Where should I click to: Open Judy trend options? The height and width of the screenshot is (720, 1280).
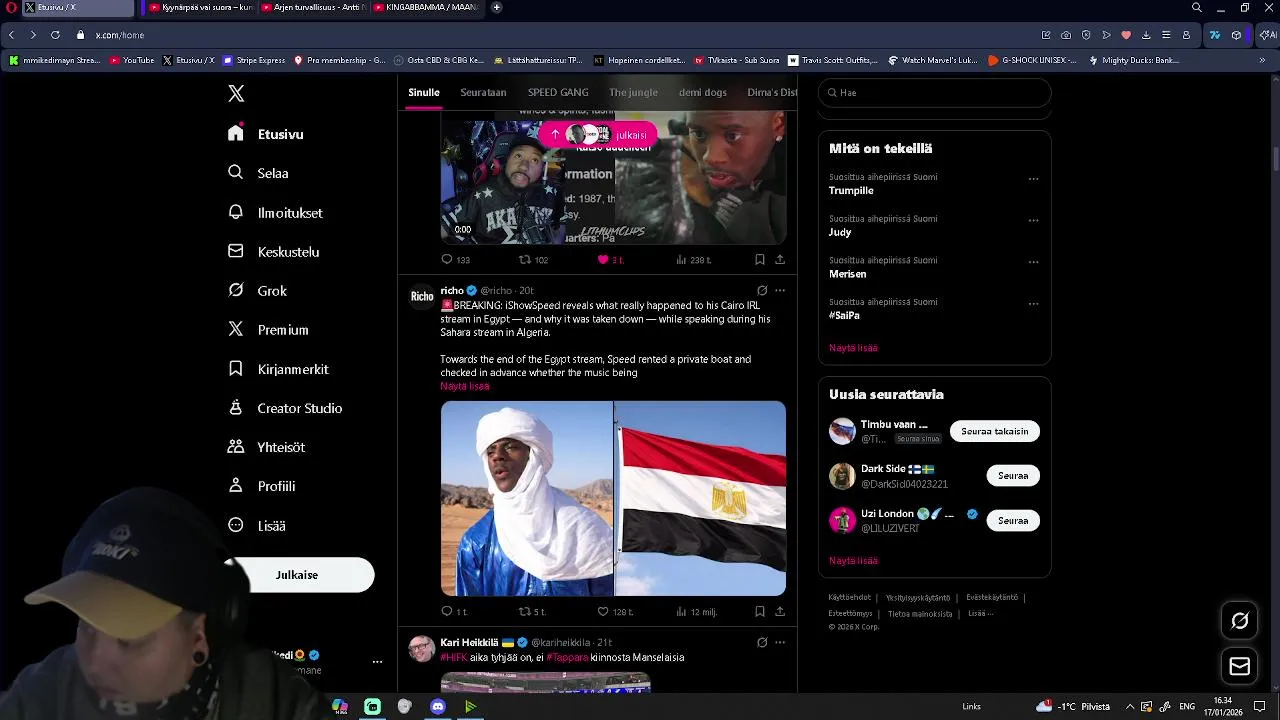1033,221
